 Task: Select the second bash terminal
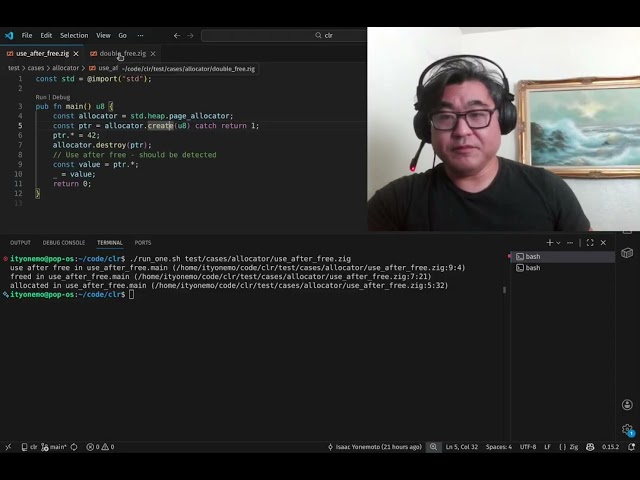(x=563, y=268)
